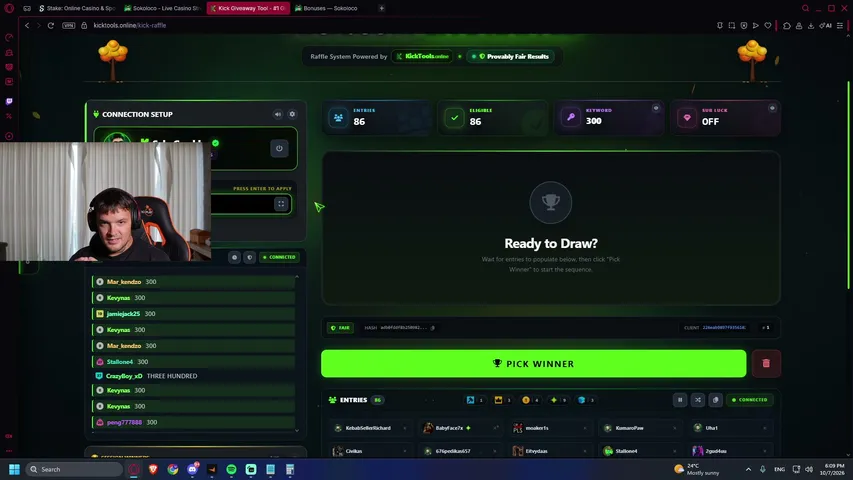Open a new browser tab
The image size is (853, 480).
(381, 8)
